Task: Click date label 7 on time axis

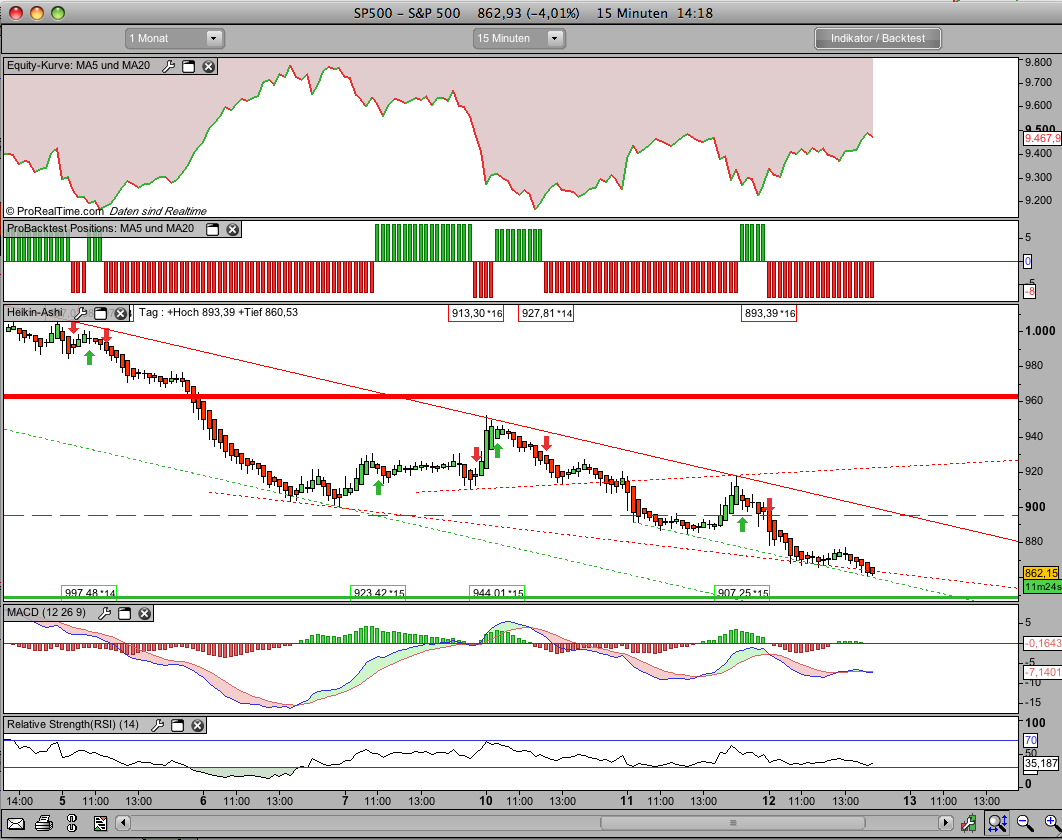Action: pyautogui.click(x=345, y=801)
